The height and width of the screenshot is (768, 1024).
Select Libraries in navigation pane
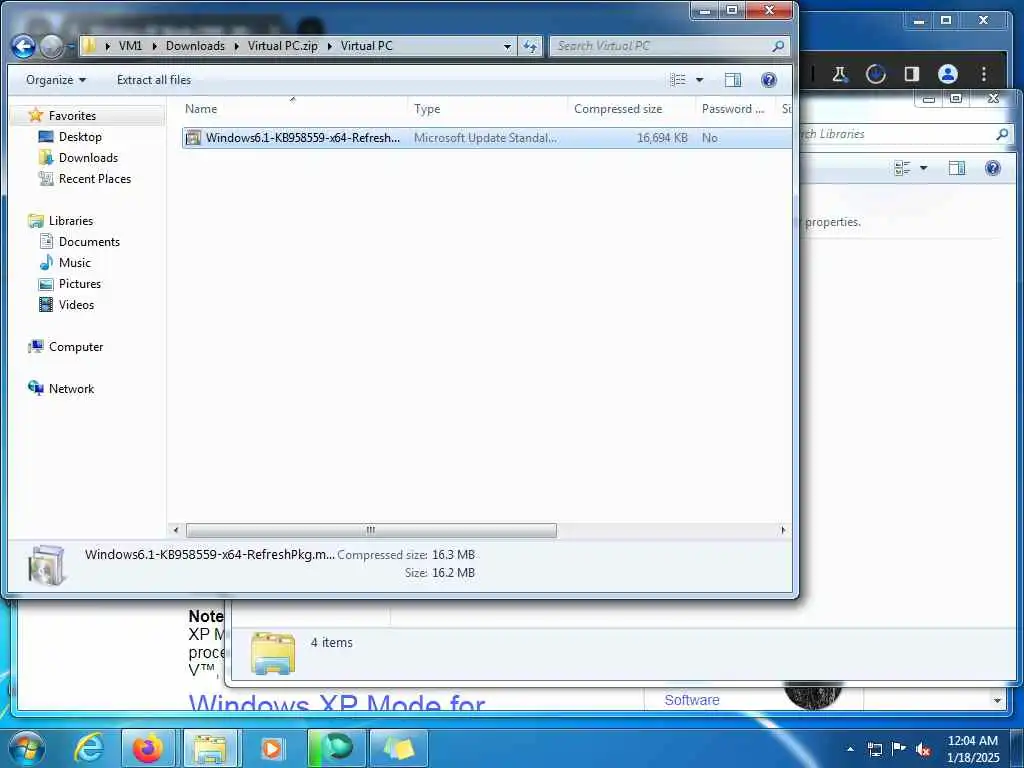(x=71, y=221)
